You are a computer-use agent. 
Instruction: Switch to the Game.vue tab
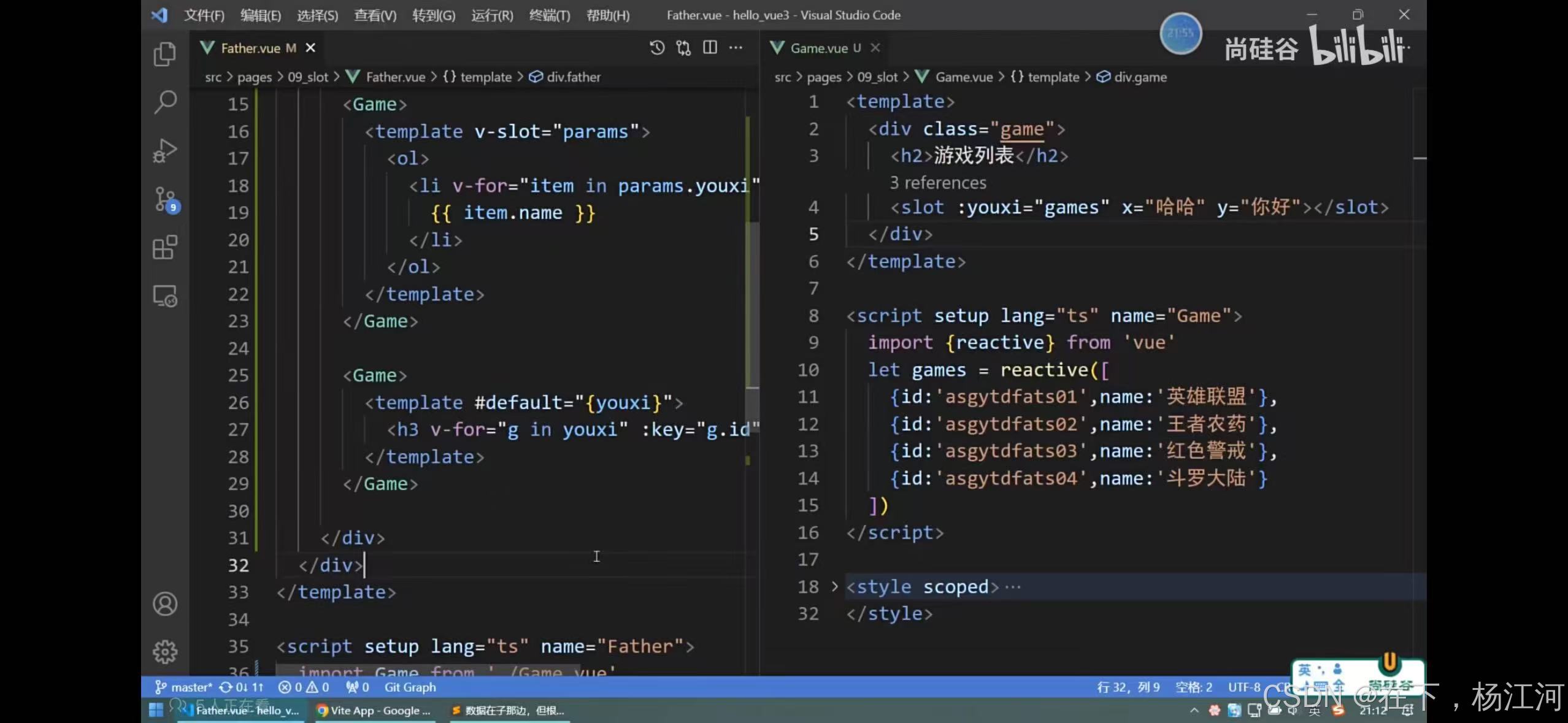pyautogui.click(x=818, y=48)
